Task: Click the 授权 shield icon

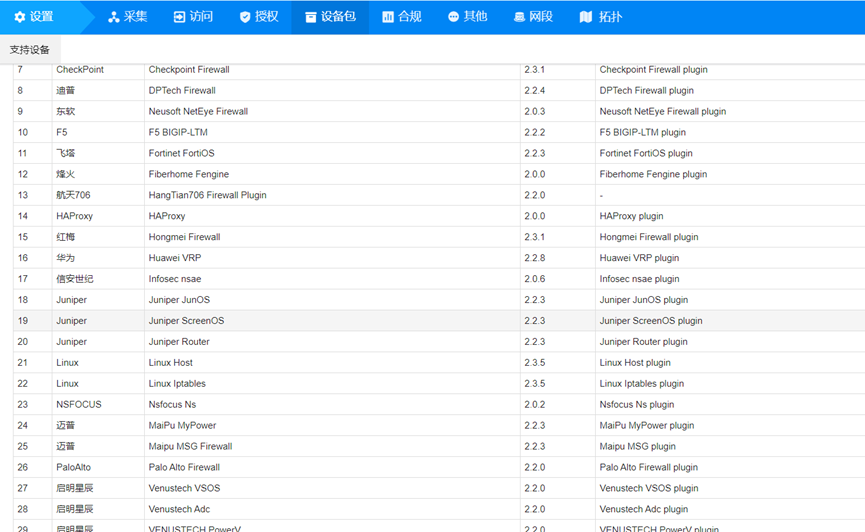Action: pyautogui.click(x=245, y=17)
